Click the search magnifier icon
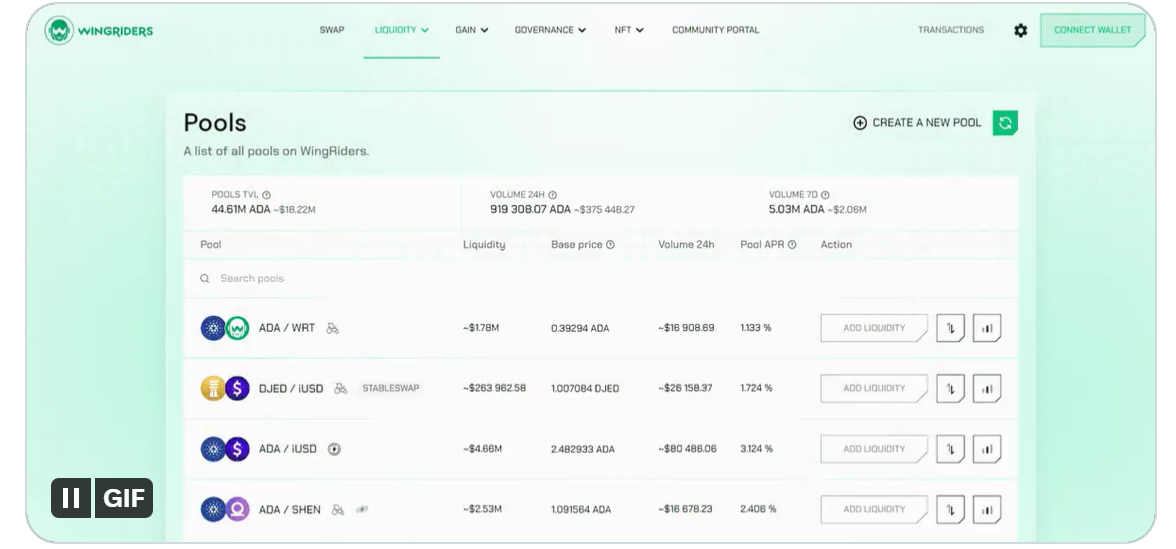The height and width of the screenshot is (549, 1176). [x=205, y=278]
